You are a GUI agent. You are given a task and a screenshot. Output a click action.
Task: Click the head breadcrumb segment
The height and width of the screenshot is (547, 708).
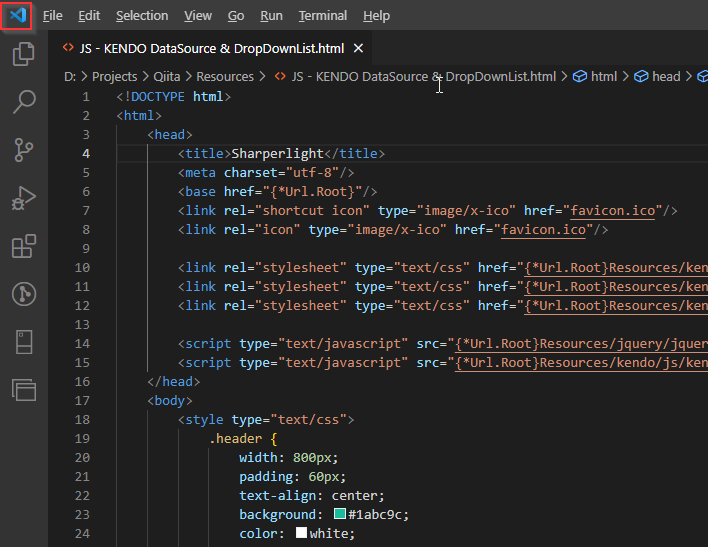[x=666, y=77]
